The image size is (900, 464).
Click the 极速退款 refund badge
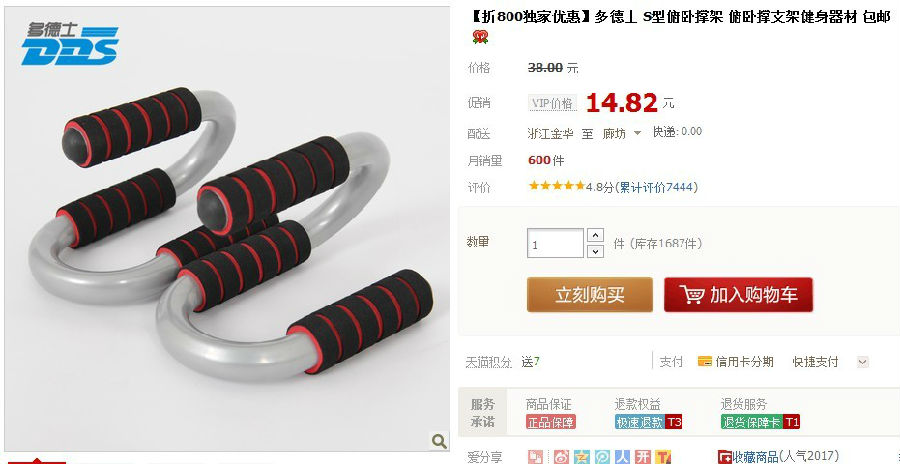pyautogui.click(x=649, y=422)
